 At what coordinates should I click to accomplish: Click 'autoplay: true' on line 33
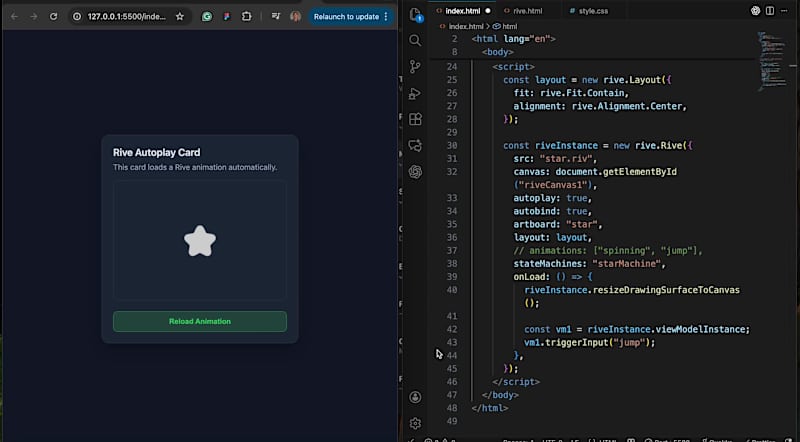coord(553,198)
